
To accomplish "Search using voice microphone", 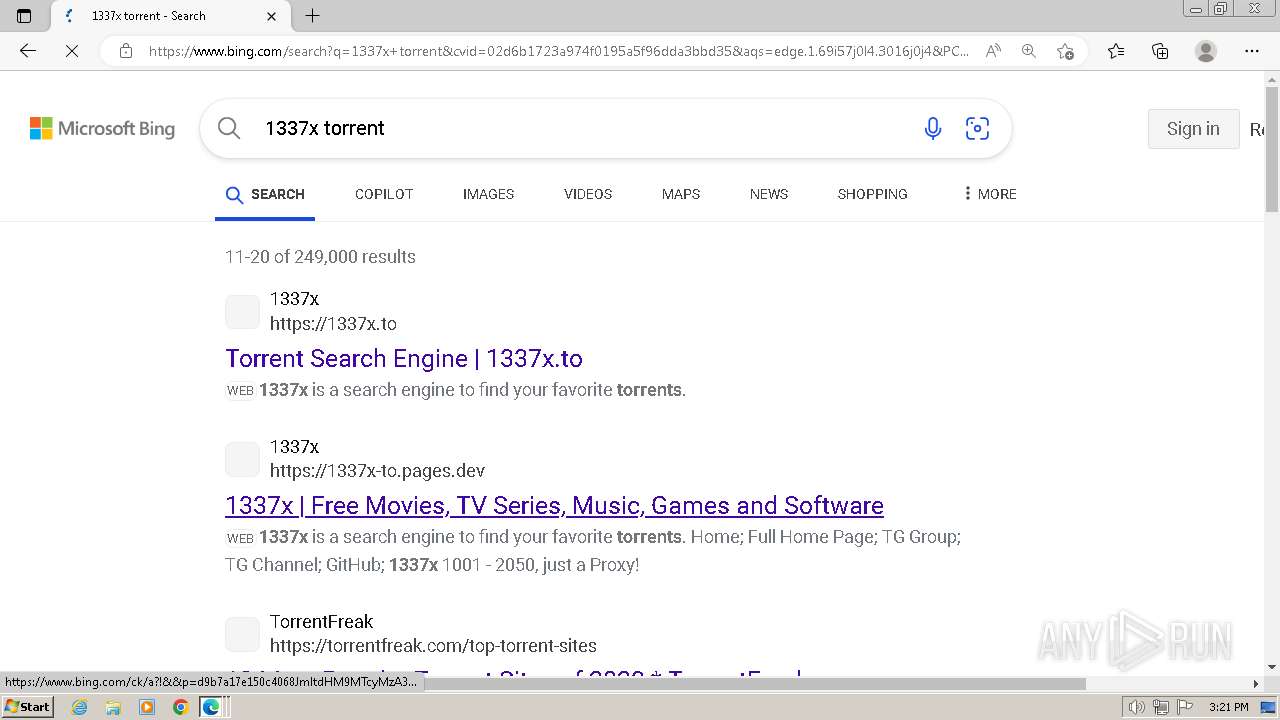I will click(x=933, y=128).
